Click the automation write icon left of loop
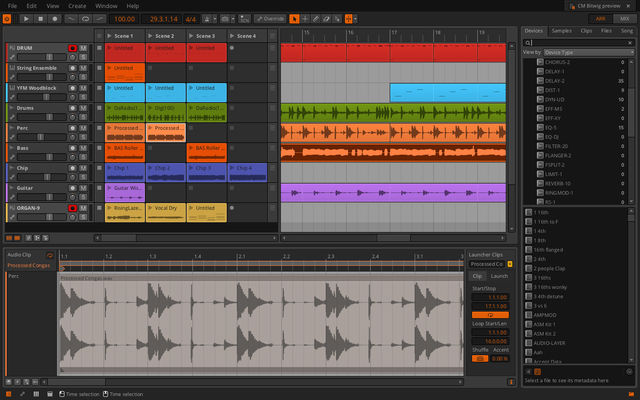The width and height of the screenshot is (640, 400). (71, 19)
